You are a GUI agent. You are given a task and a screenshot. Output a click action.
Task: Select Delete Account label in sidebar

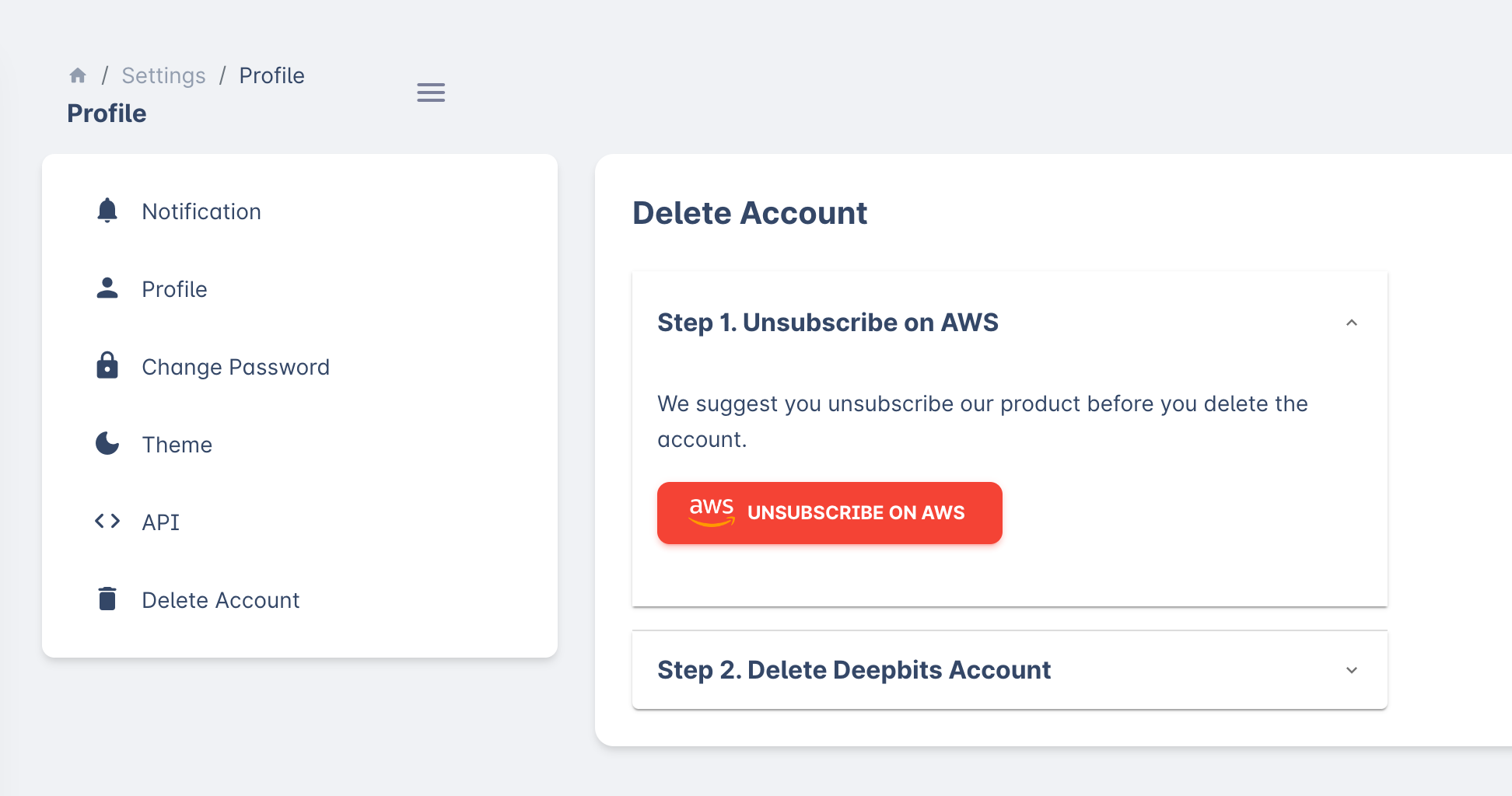click(x=221, y=600)
